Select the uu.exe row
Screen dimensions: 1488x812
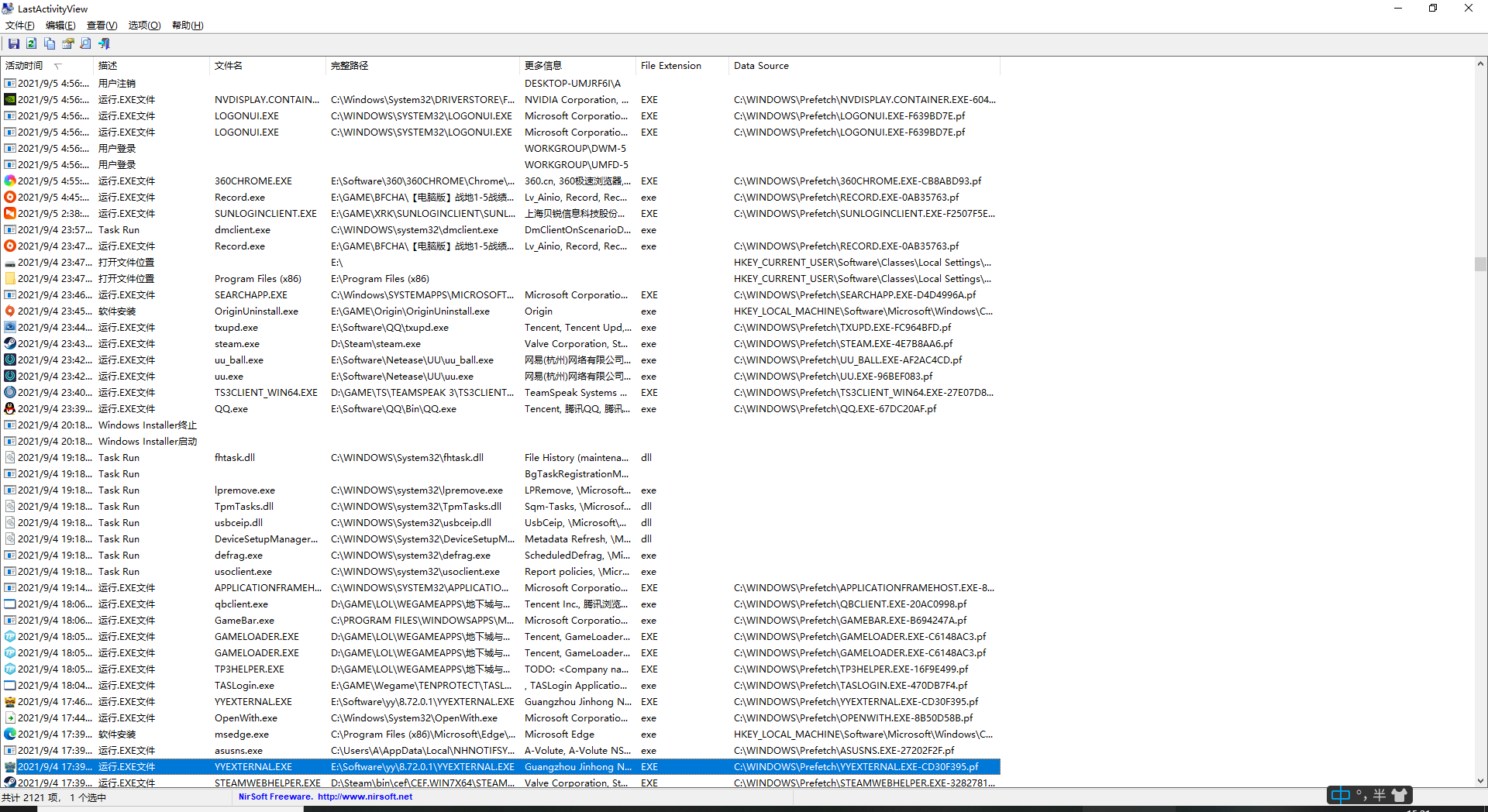[x=501, y=377]
